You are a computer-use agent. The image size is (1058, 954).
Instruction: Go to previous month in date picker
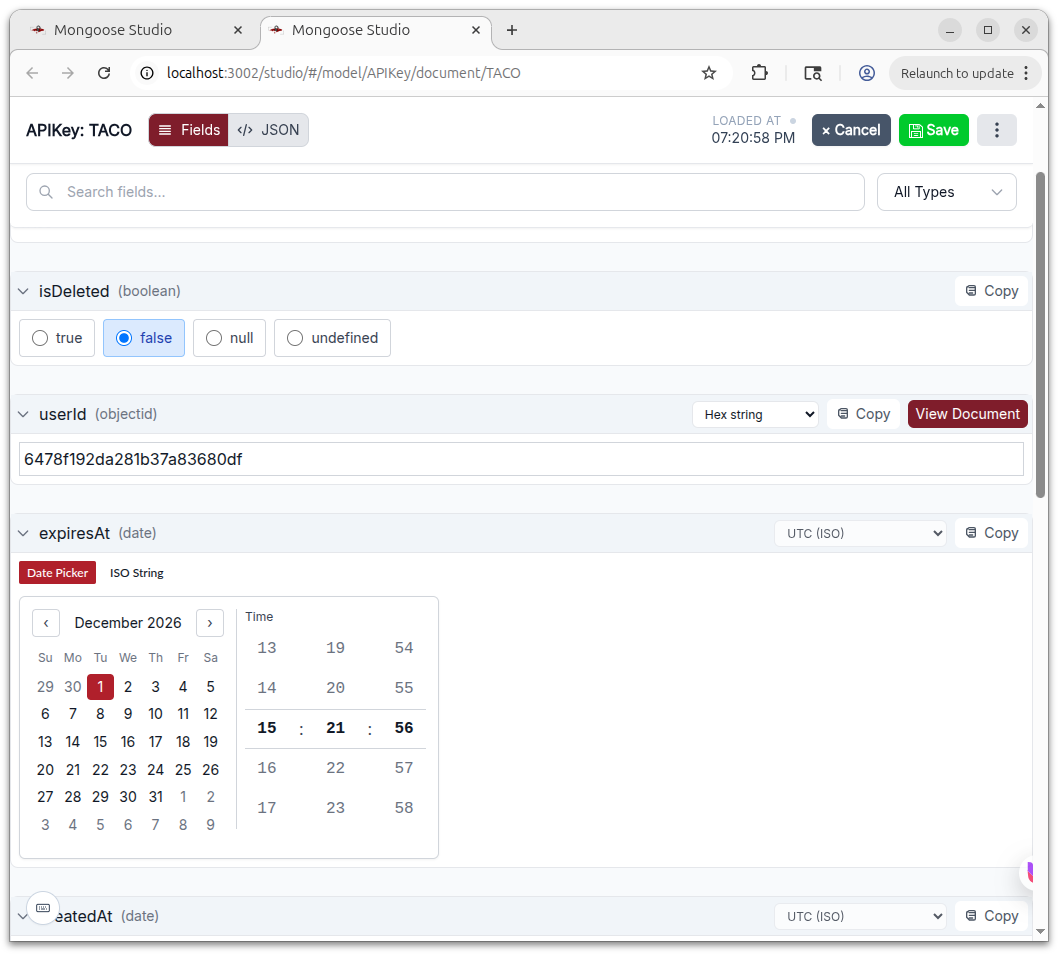[x=46, y=623]
